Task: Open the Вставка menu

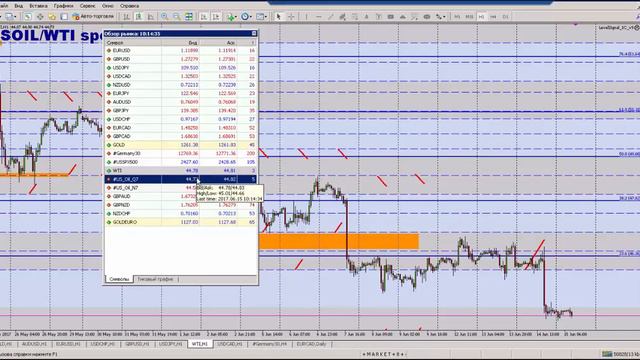Action: click(38, 6)
